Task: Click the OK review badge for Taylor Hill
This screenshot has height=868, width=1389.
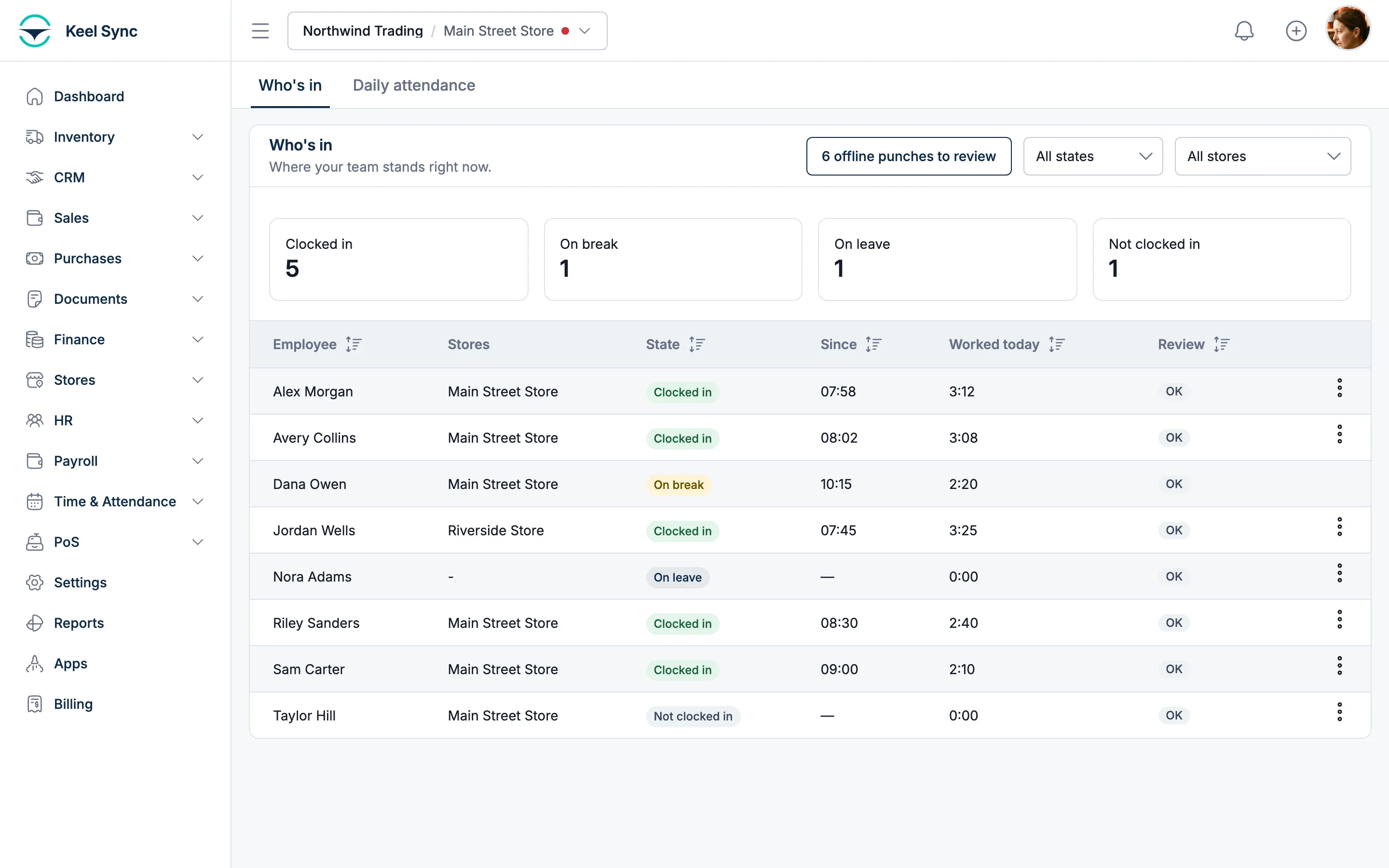Action: 1174,716
